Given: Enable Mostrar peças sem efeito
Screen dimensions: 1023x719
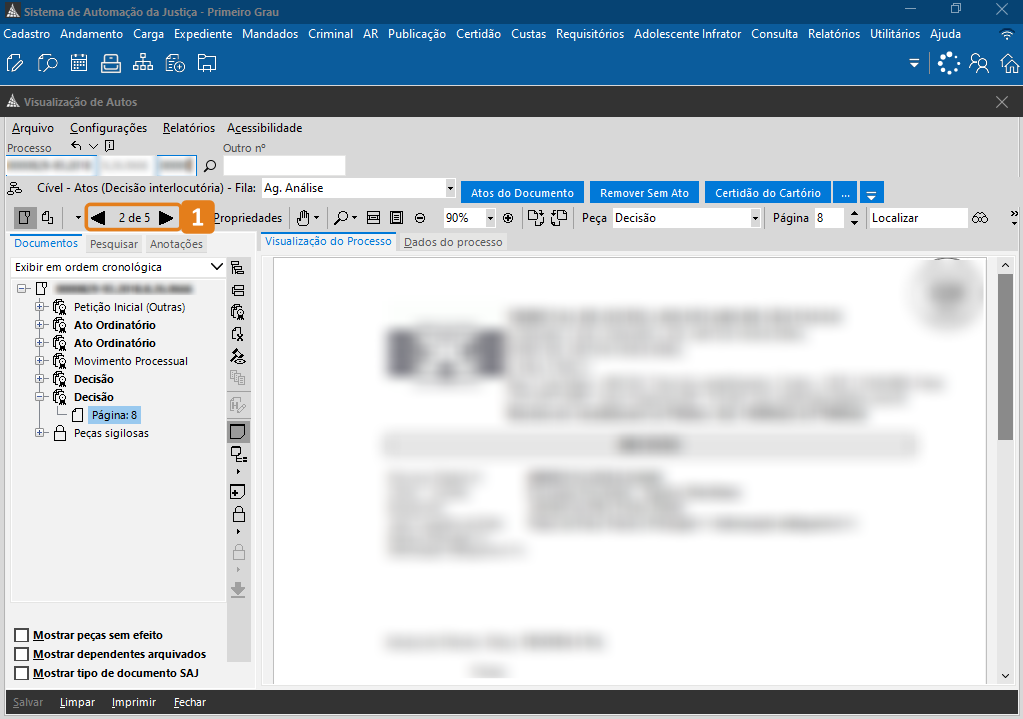Looking at the screenshot, I should pyautogui.click(x=22, y=635).
